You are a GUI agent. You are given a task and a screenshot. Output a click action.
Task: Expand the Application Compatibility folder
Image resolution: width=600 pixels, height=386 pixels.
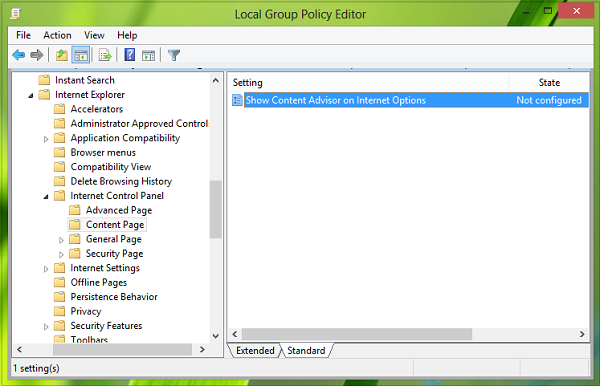coord(46,138)
